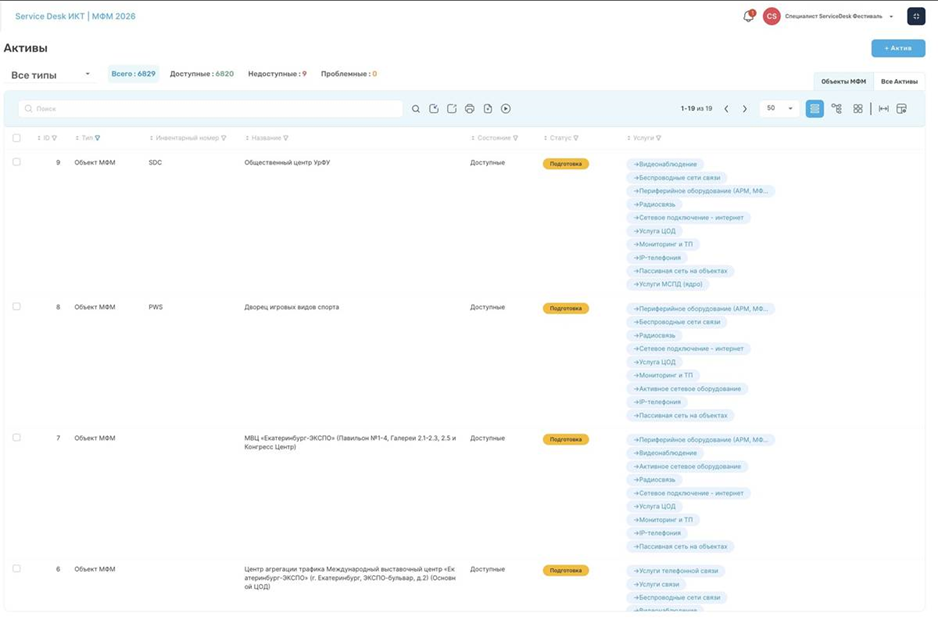The image size is (938, 624).
Task: Open filter for Инвентарный номер column
Action: 224,138
